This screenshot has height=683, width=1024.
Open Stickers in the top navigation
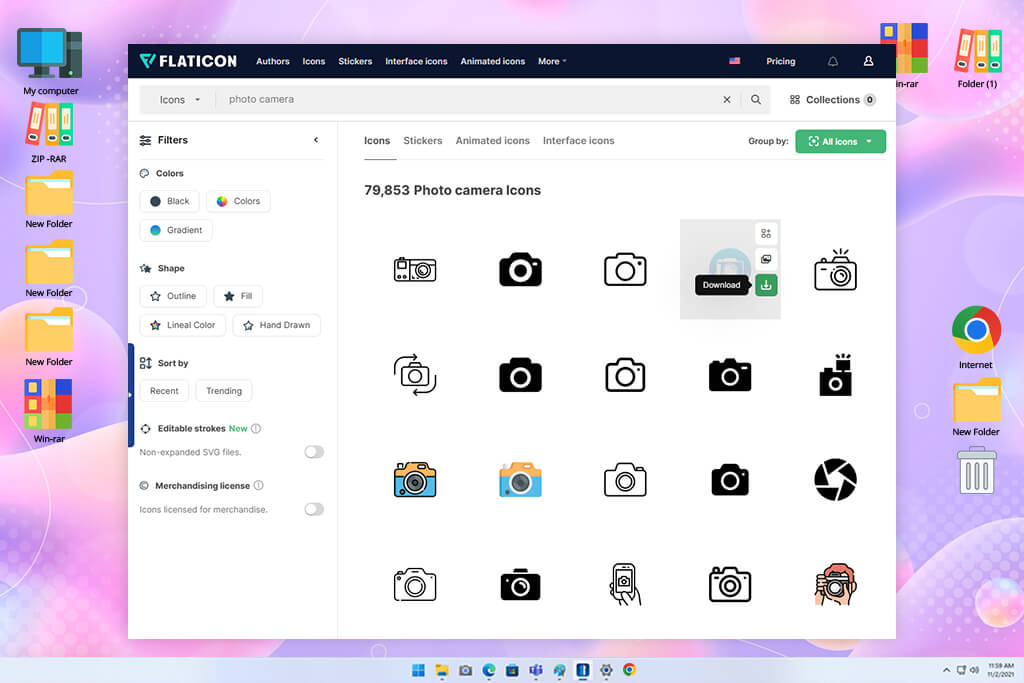pos(355,61)
